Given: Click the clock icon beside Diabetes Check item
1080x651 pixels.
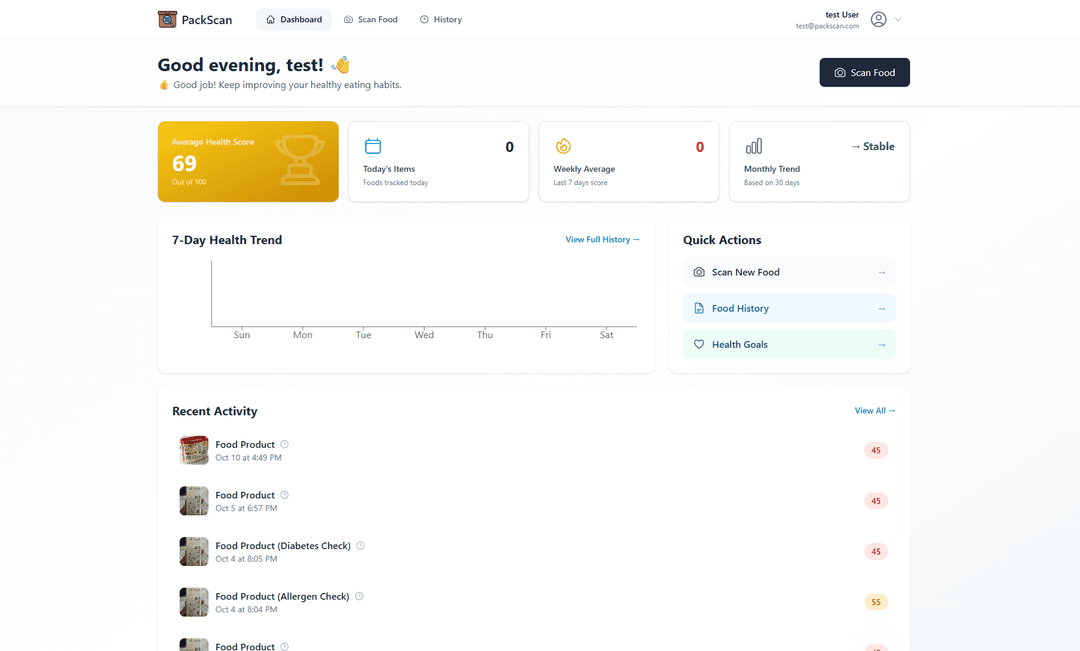Looking at the screenshot, I should tap(361, 546).
